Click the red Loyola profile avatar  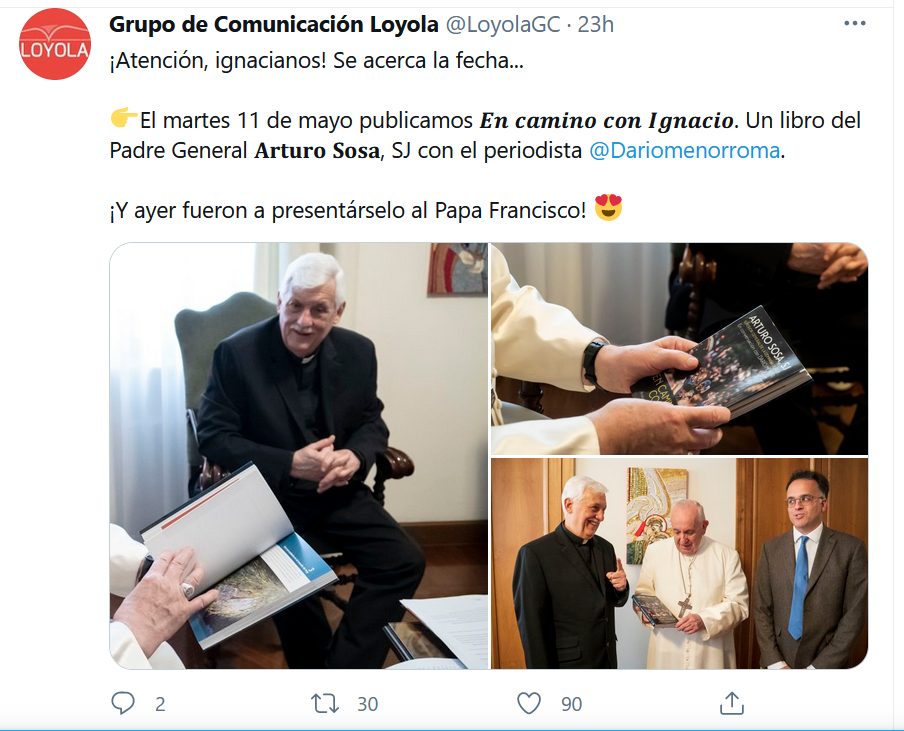pos(55,44)
